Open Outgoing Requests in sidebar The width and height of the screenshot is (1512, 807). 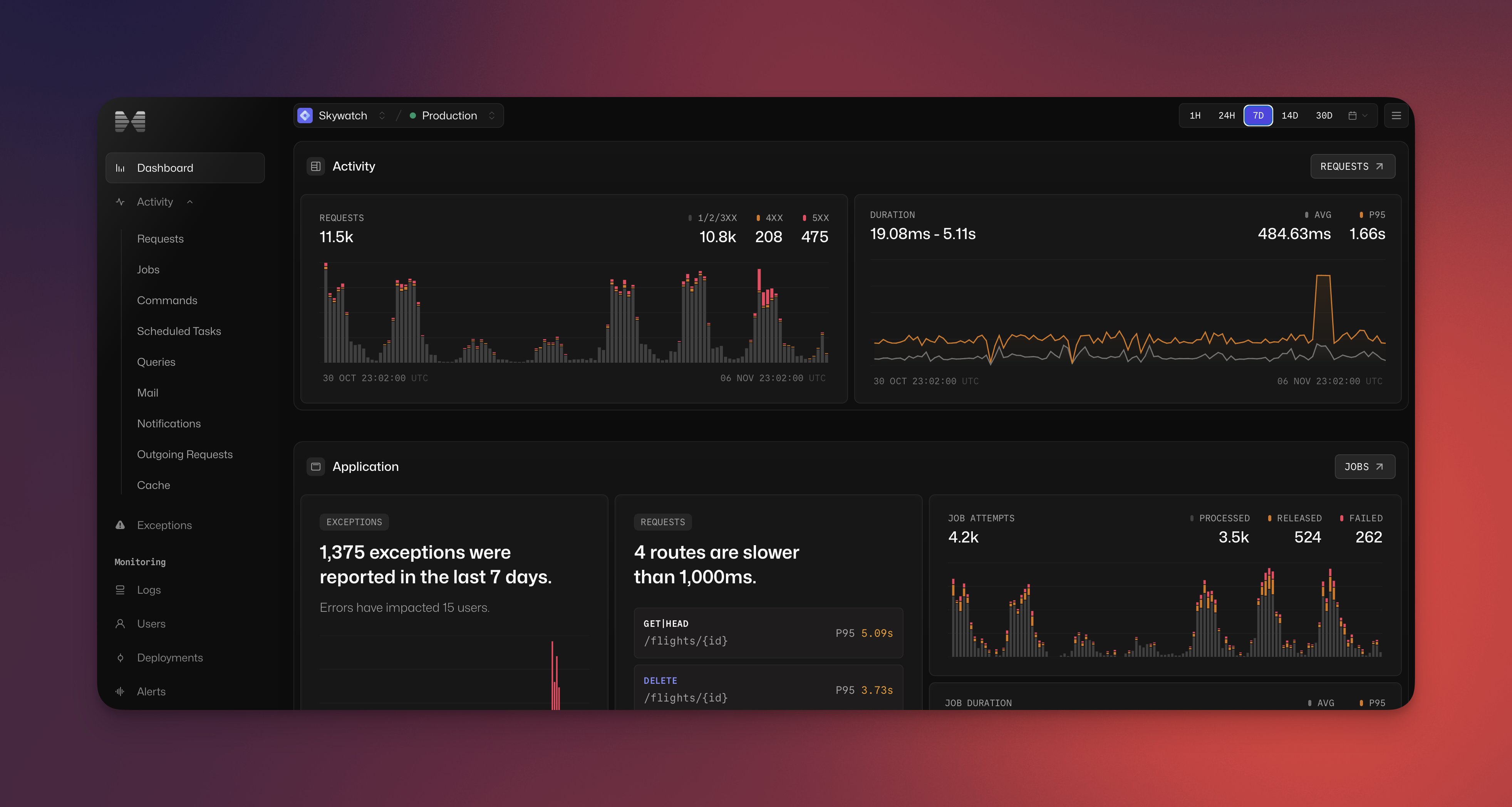click(x=185, y=454)
